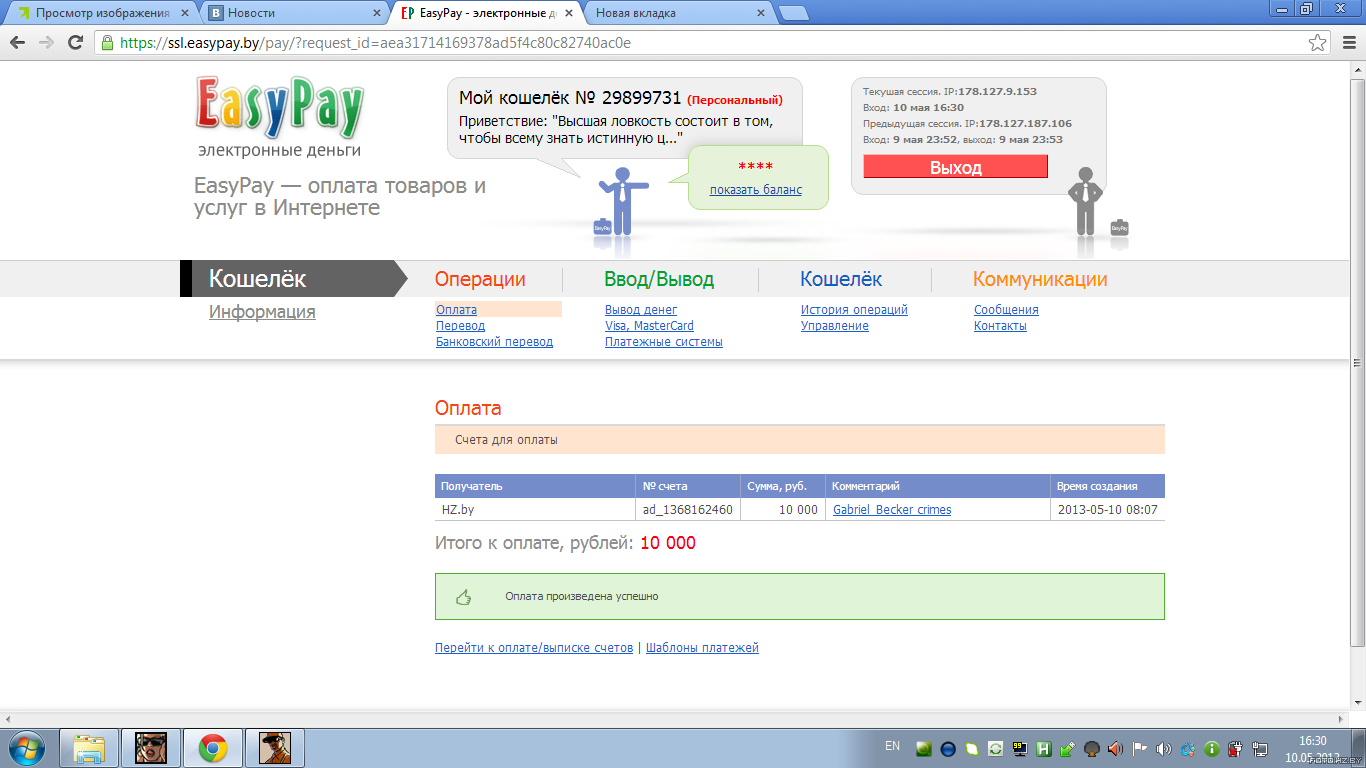Switch to the Новости tab
This screenshot has height=768, width=1366.
point(295,13)
